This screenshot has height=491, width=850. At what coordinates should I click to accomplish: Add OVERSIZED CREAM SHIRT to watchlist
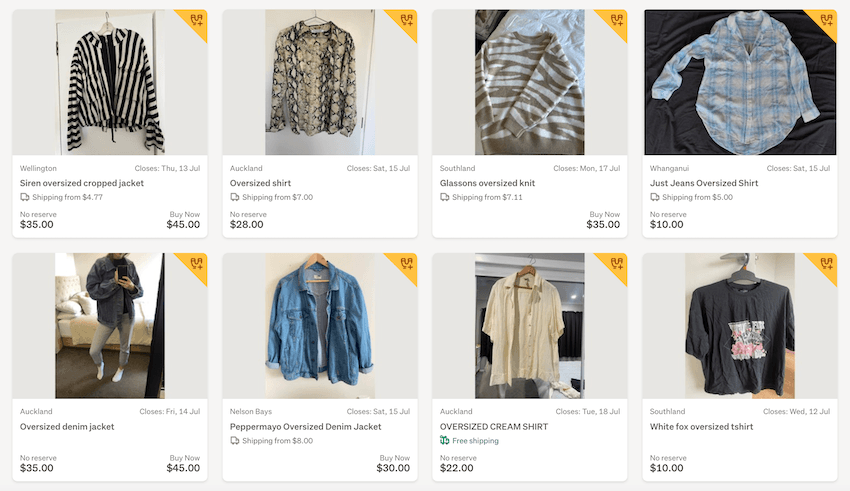[x=616, y=264]
